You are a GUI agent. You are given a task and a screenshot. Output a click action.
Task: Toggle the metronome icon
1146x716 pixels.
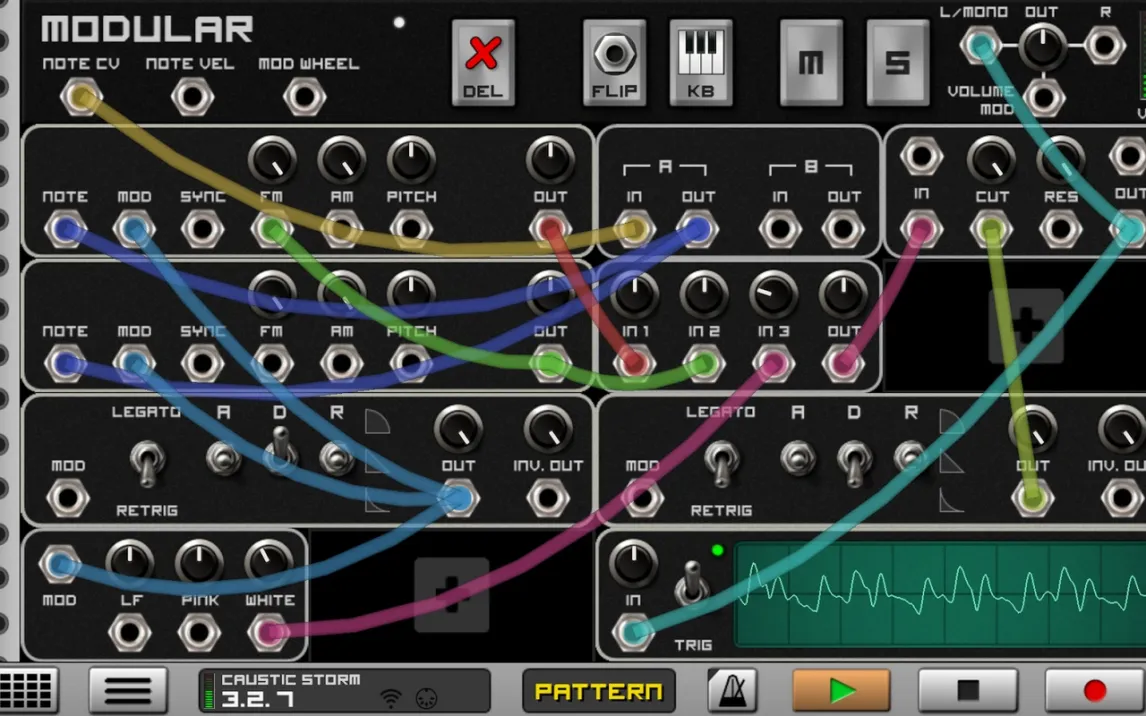tap(732, 690)
